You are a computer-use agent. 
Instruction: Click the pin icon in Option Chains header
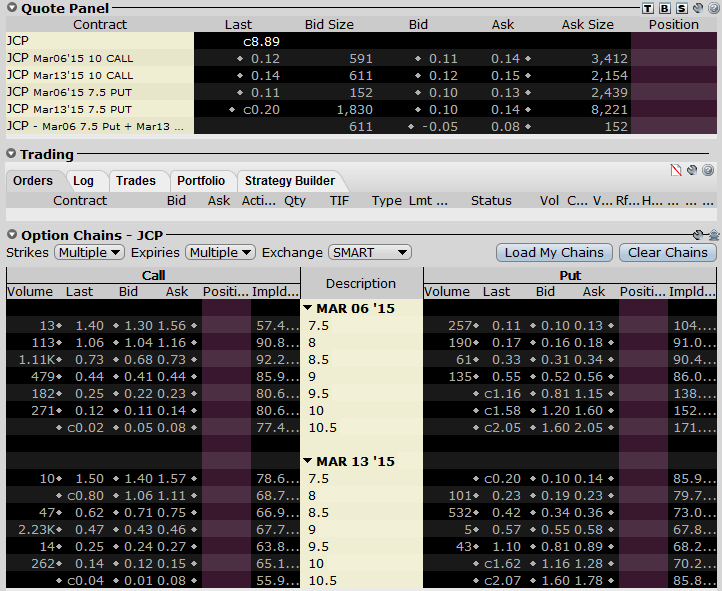point(714,235)
